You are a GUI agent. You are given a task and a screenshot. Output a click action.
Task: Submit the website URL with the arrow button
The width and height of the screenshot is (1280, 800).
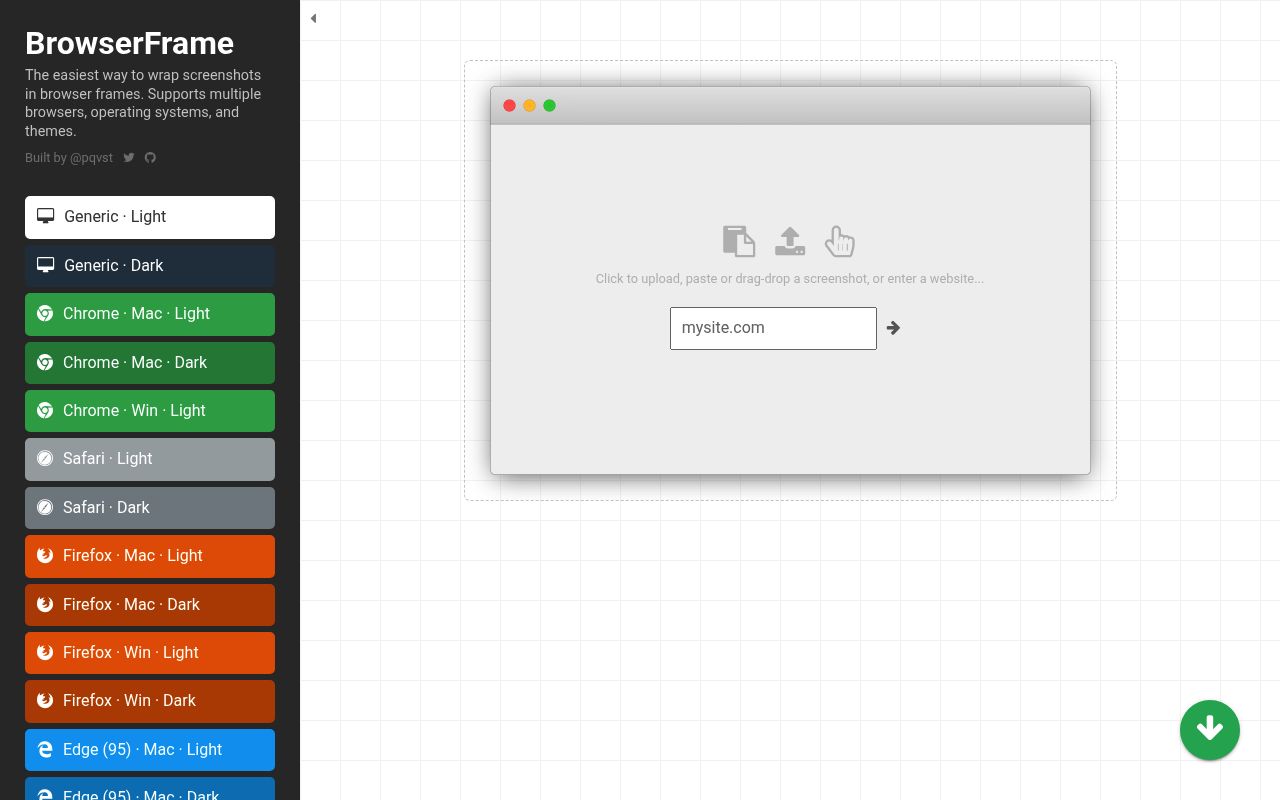coord(893,328)
